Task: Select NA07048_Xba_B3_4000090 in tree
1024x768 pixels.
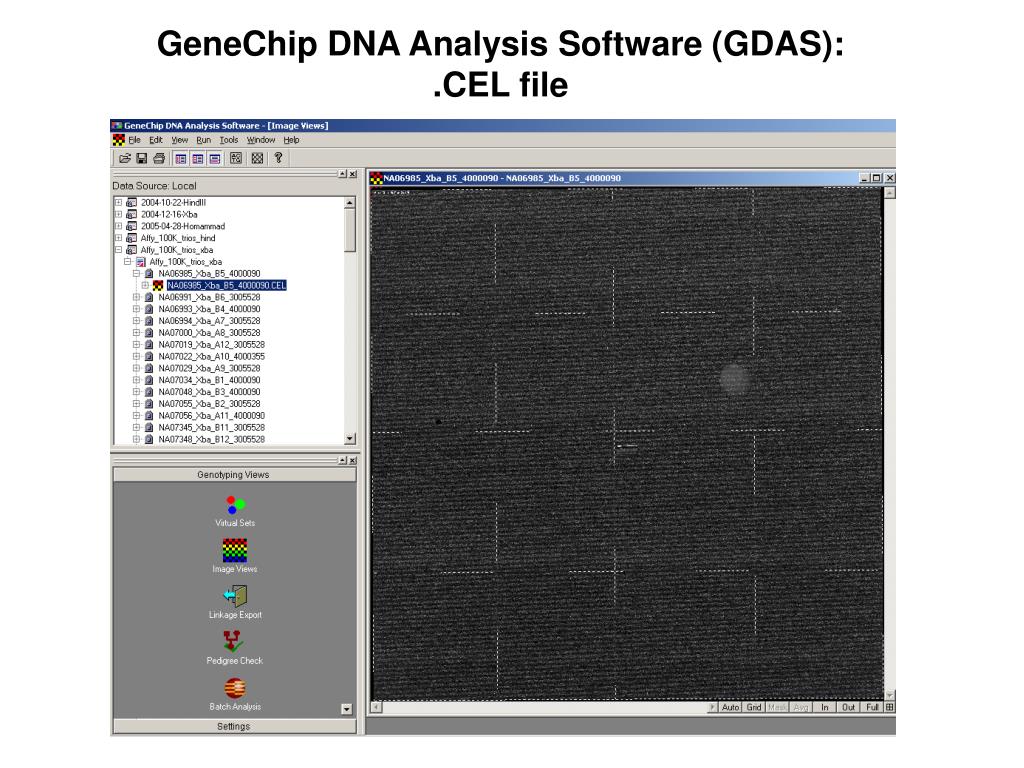Action: 209,392
